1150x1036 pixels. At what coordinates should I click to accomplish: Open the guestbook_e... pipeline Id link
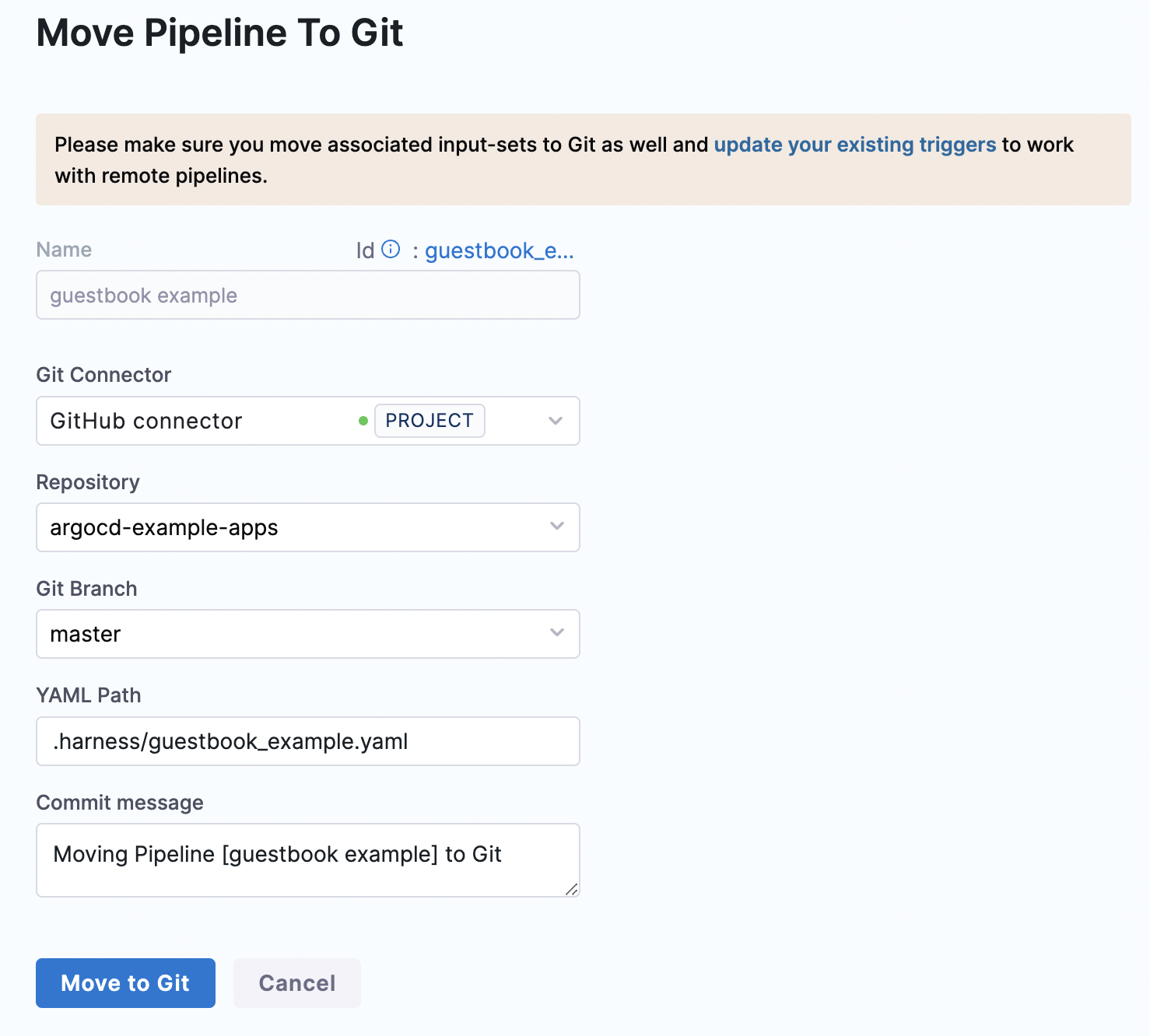click(500, 250)
